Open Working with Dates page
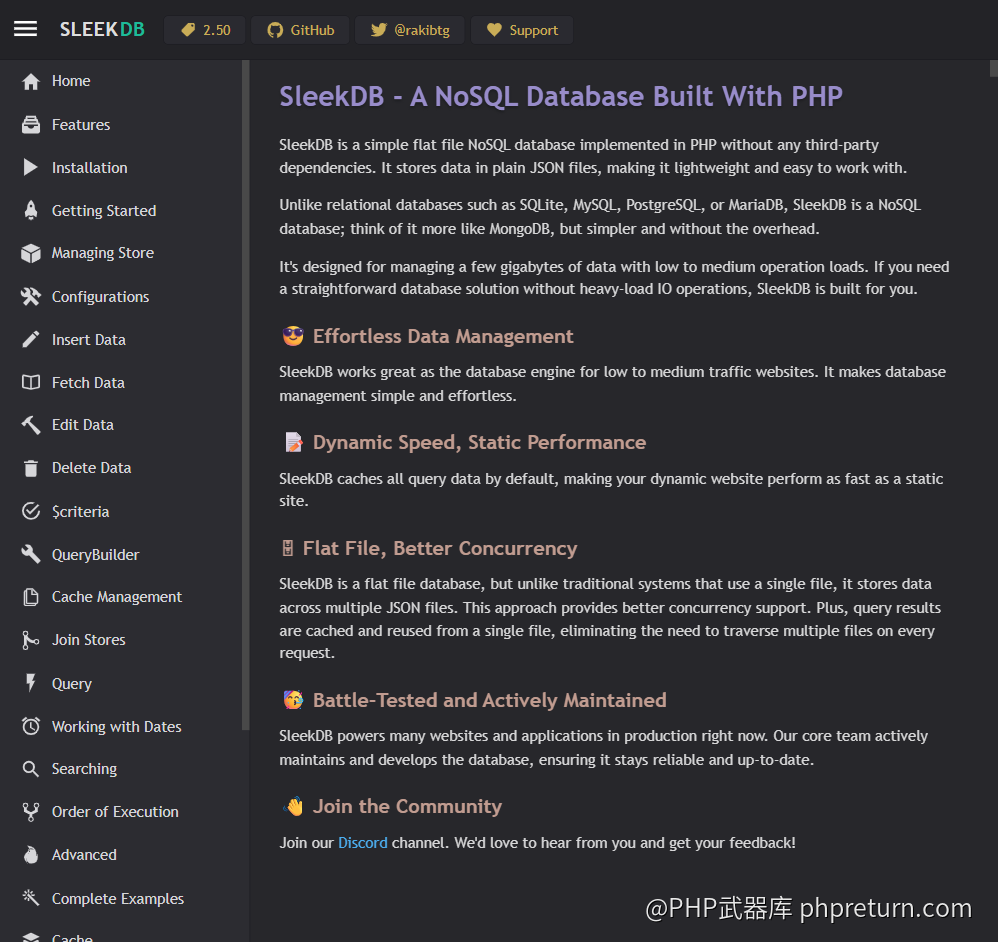Screen dimensions: 998x942 116,727
